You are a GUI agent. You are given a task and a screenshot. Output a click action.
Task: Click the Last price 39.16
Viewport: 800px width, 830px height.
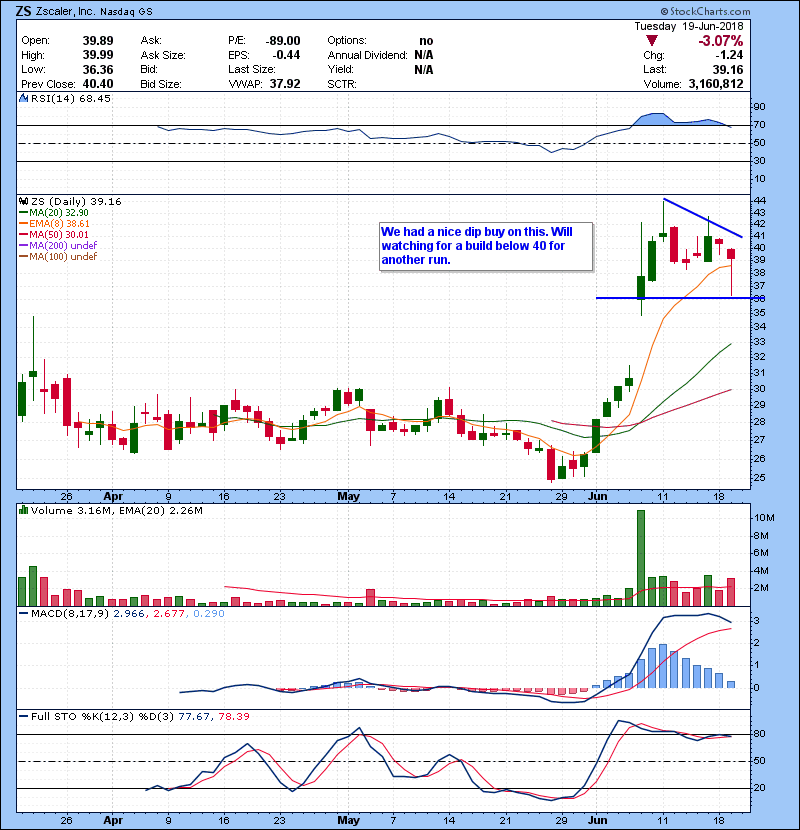728,69
